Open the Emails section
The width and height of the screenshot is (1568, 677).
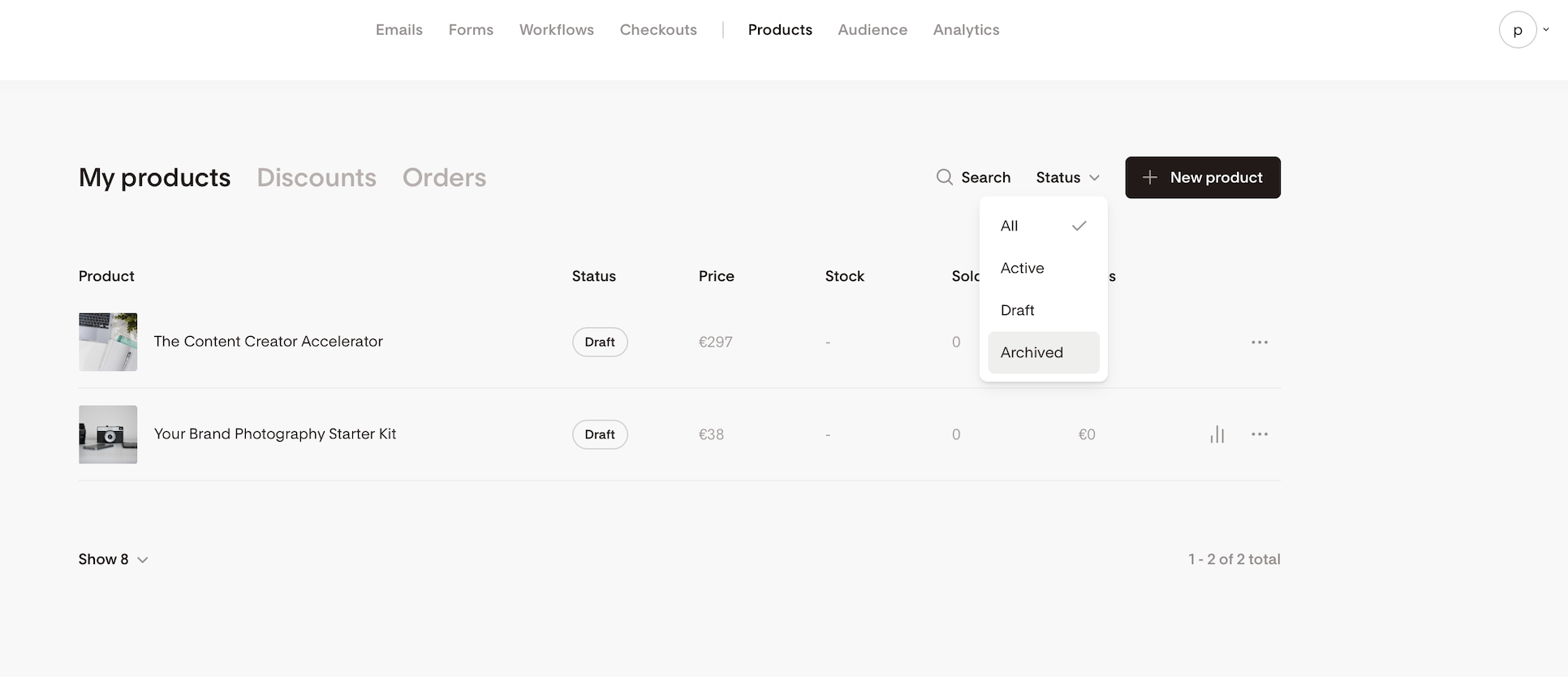pos(398,30)
